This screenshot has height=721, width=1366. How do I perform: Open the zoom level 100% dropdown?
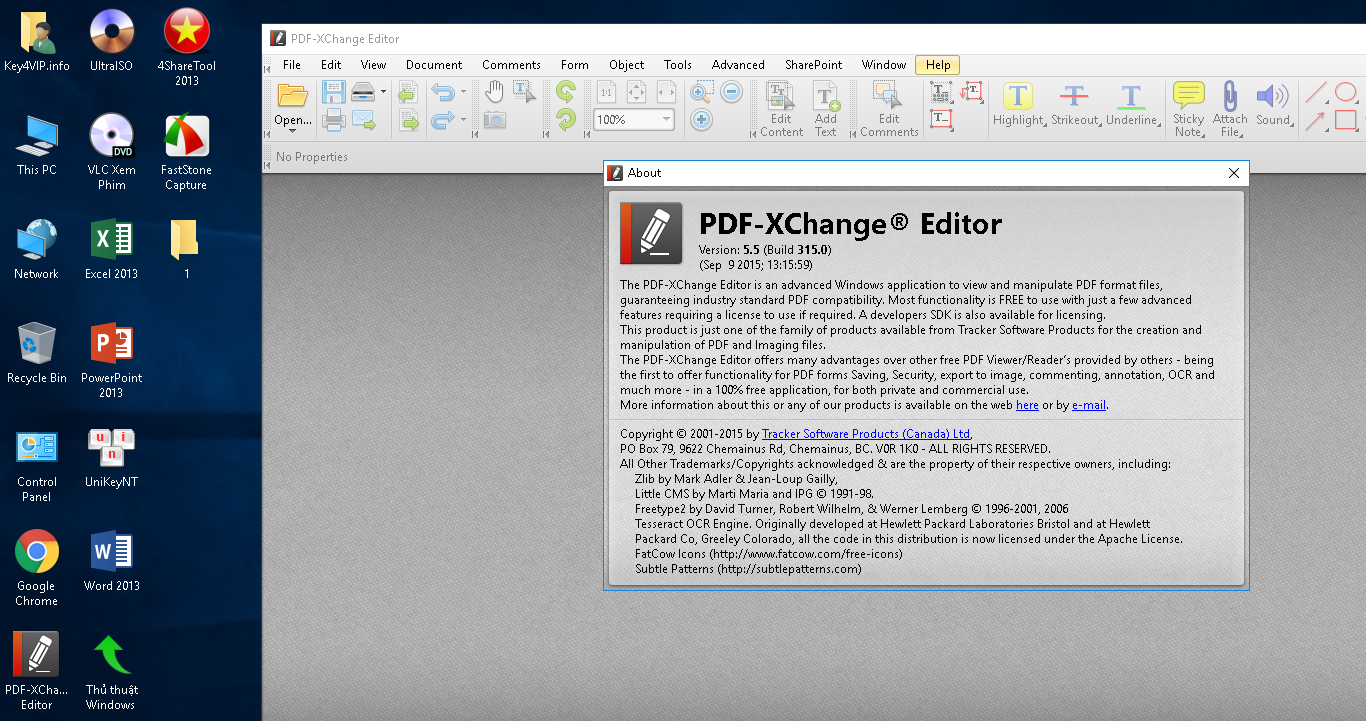tap(666, 120)
